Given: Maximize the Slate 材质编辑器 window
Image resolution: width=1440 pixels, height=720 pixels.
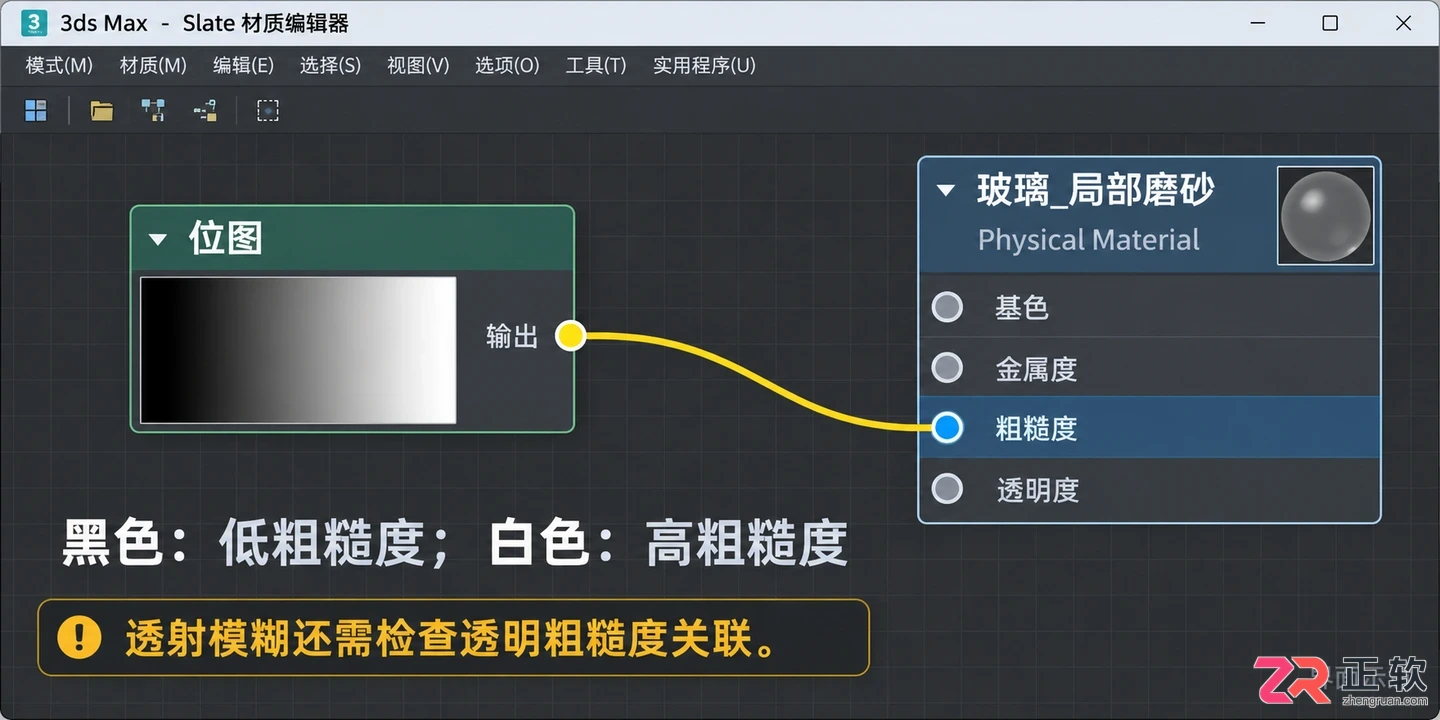Looking at the screenshot, I should 1330,23.
